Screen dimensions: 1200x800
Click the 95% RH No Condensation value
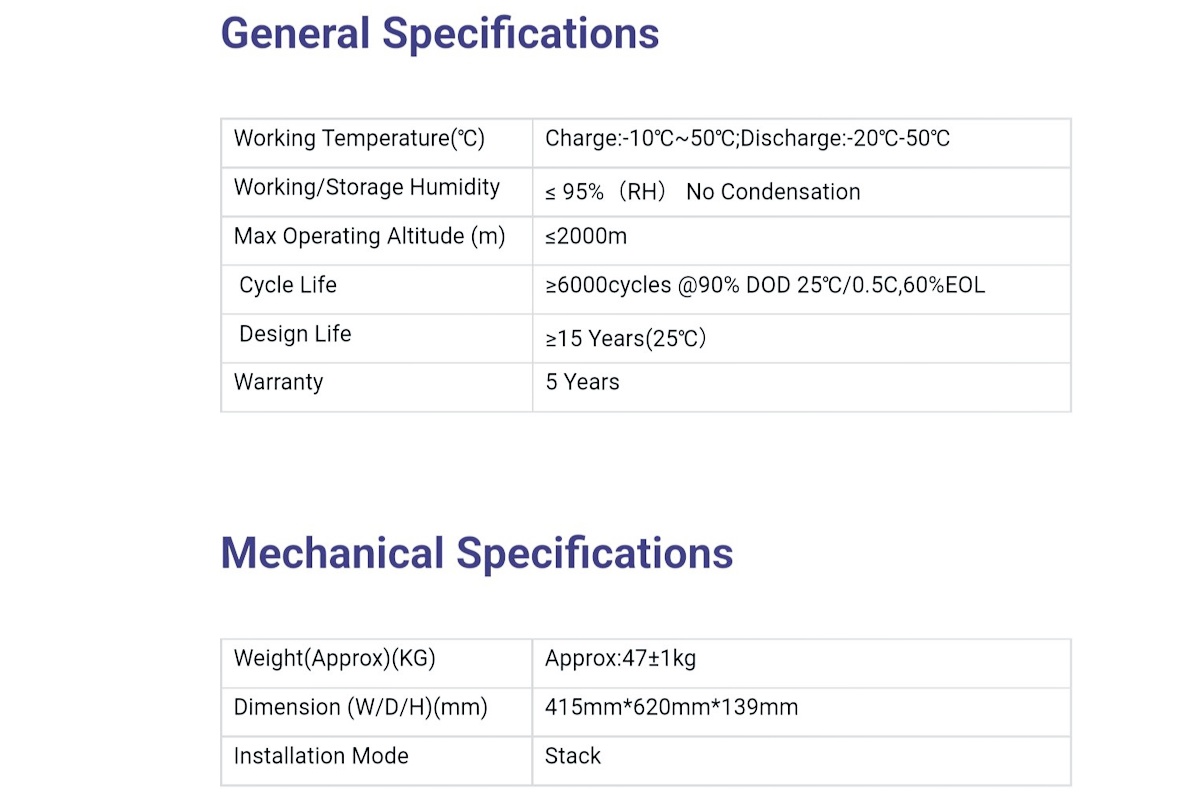[x=702, y=192]
